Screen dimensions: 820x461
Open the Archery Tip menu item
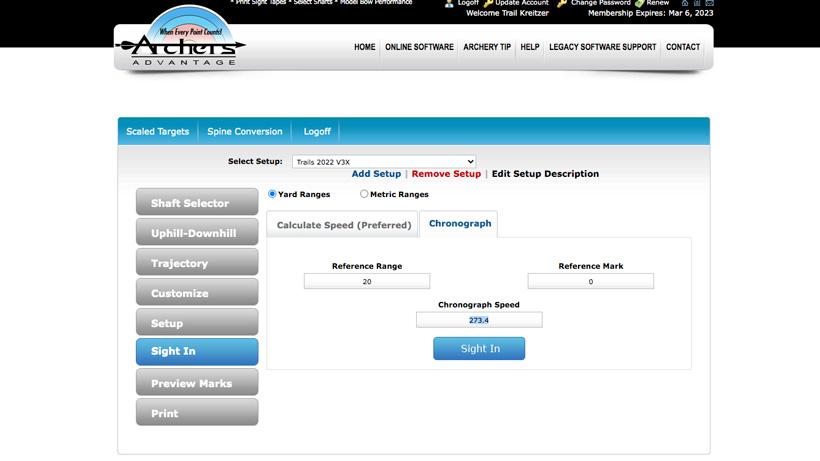[487, 47]
